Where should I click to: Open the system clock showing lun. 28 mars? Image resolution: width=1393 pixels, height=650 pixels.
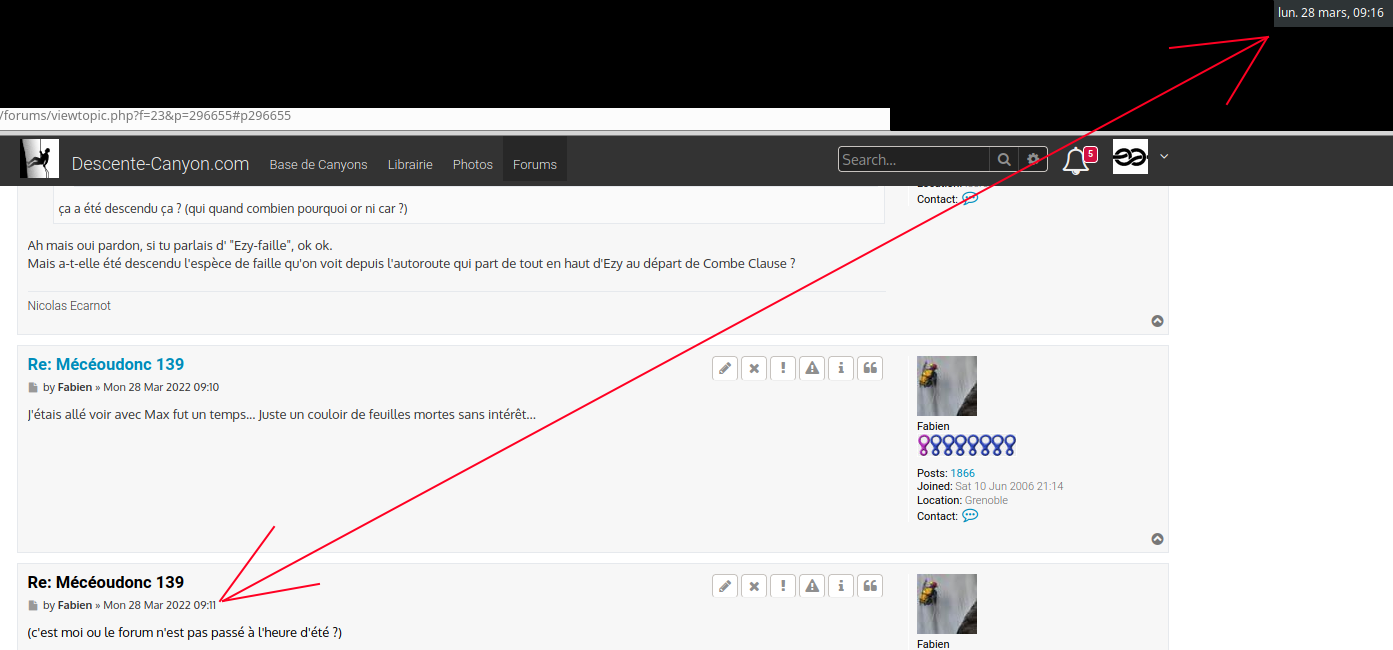pos(1330,13)
